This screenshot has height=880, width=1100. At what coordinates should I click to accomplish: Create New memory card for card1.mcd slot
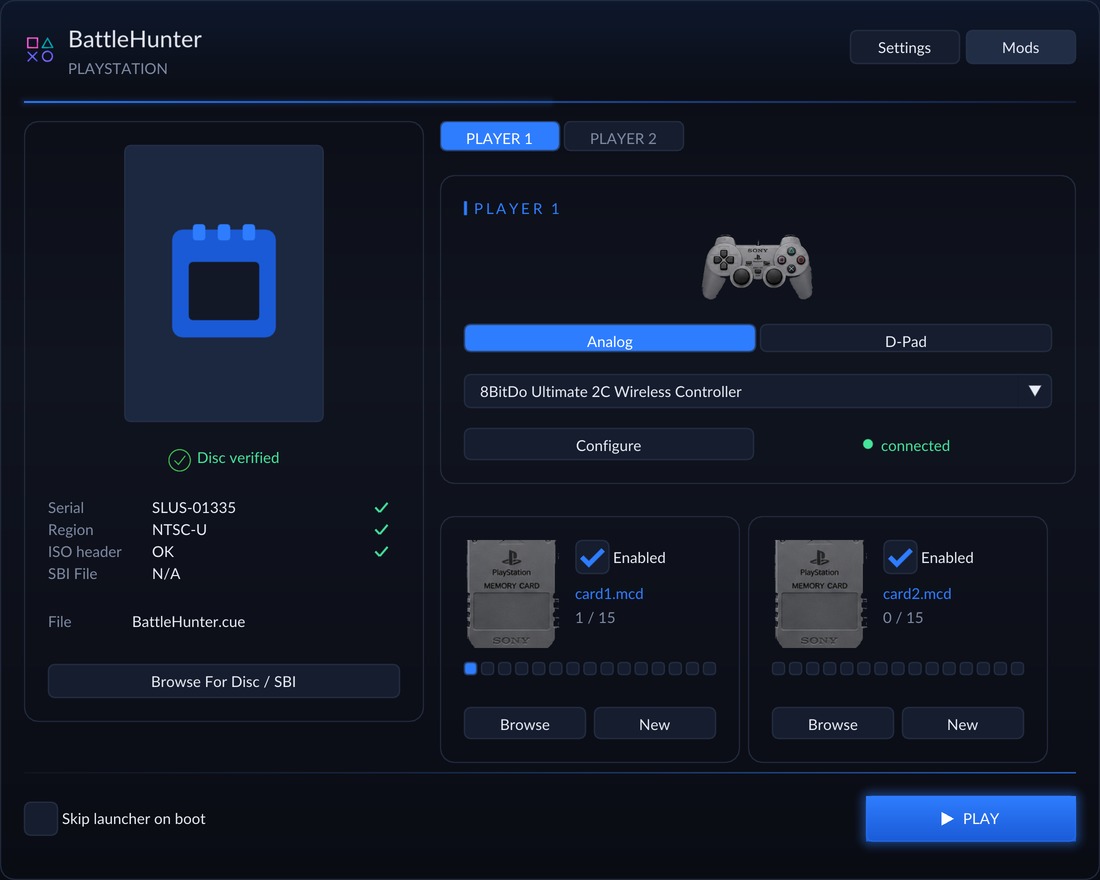pos(655,724)
